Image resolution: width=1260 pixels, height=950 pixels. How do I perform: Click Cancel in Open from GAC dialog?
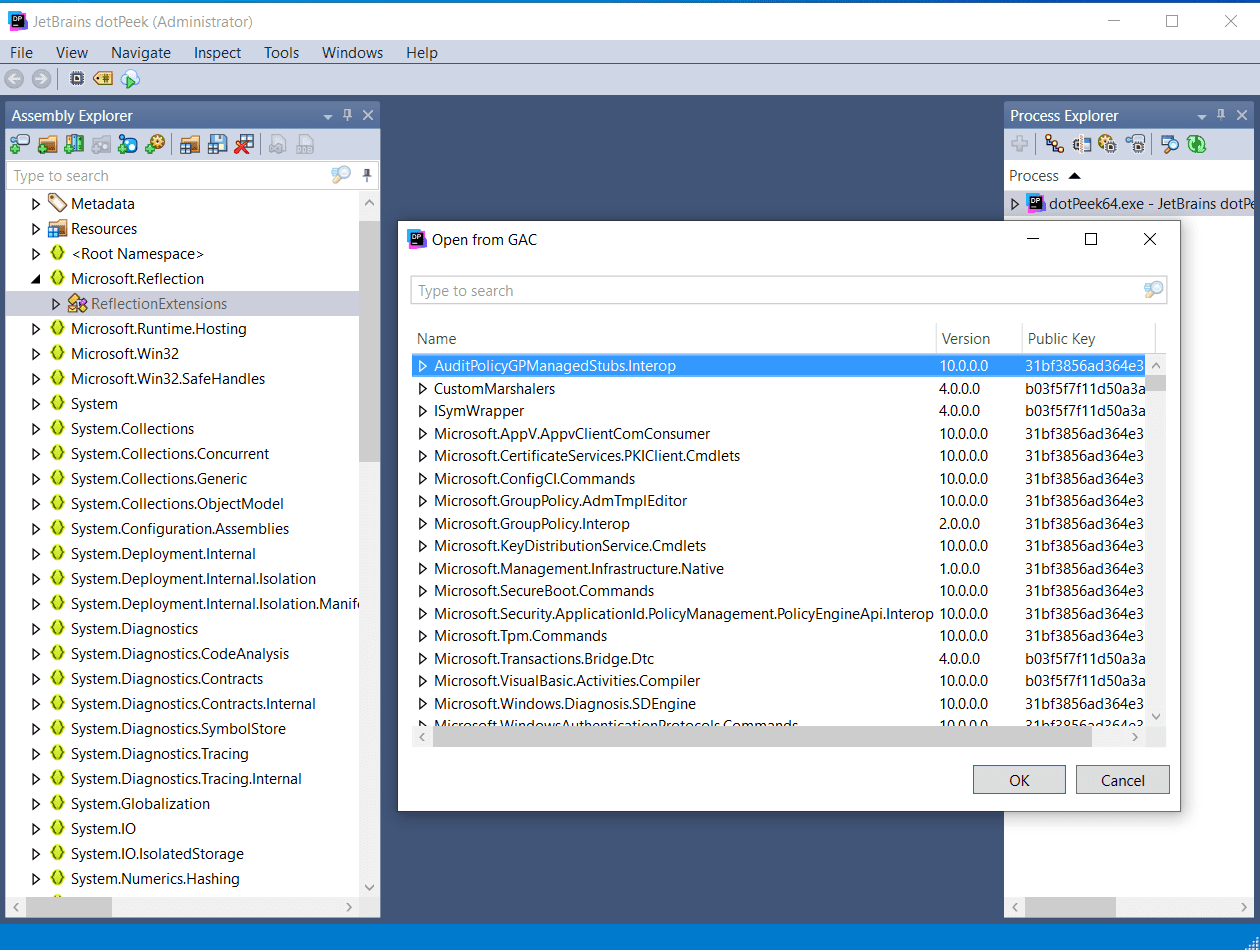(x=1123, y=780)
